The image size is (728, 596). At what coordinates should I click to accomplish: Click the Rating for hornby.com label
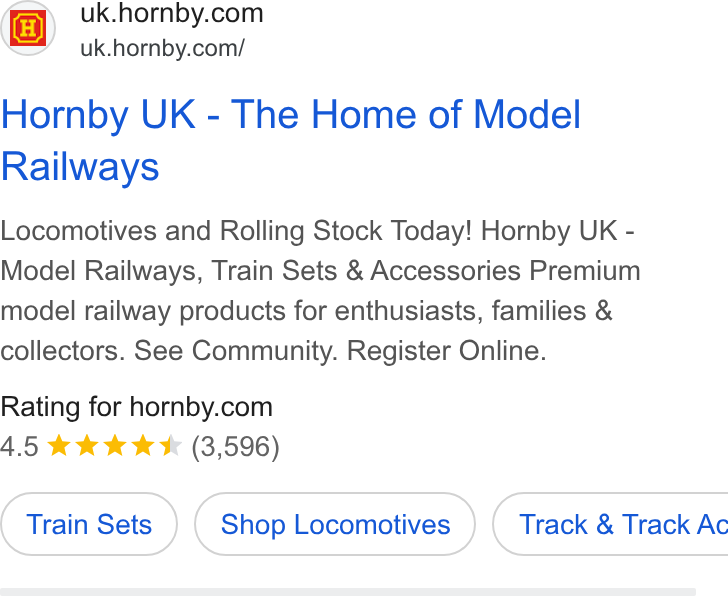click(136, 407)
